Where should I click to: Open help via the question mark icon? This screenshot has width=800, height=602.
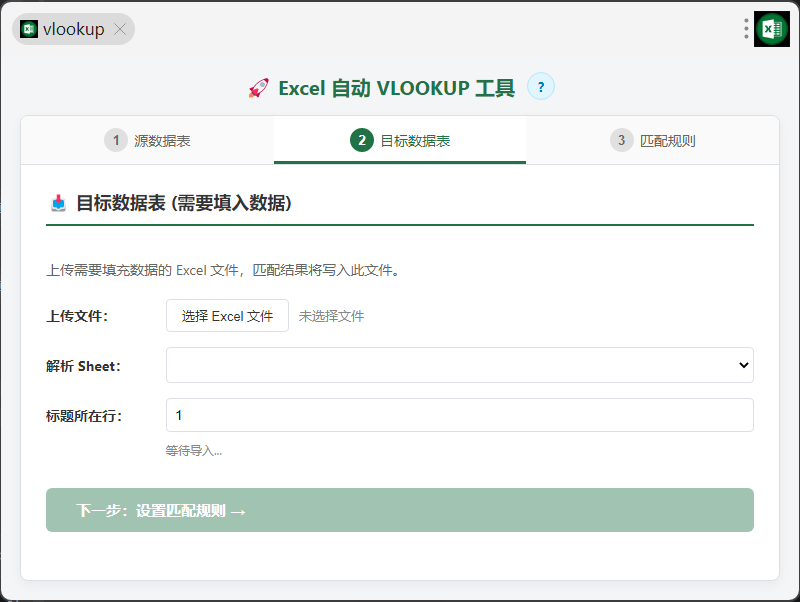541,87
